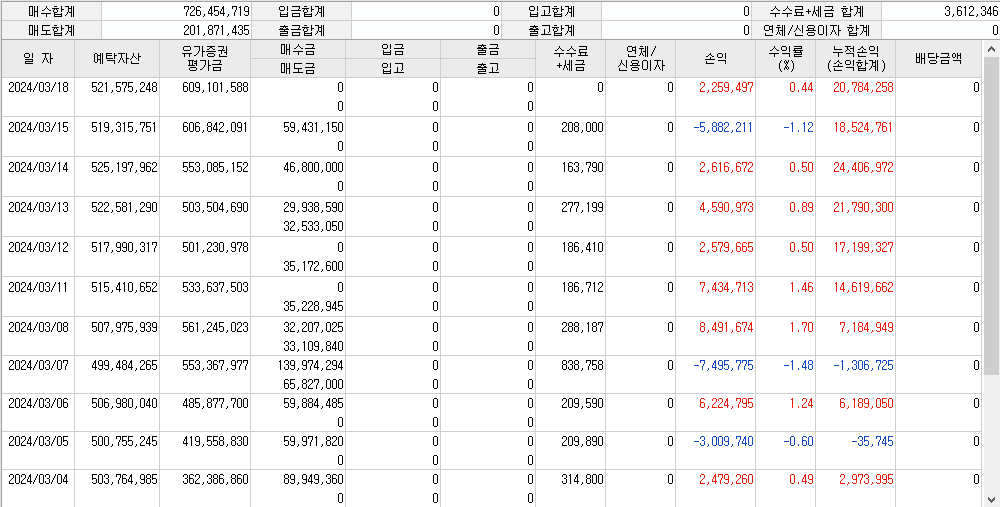Select the date 2024/03/14
Image resolution: width=1000 pixels, height=507 pixels.
(x=38, y=168)
